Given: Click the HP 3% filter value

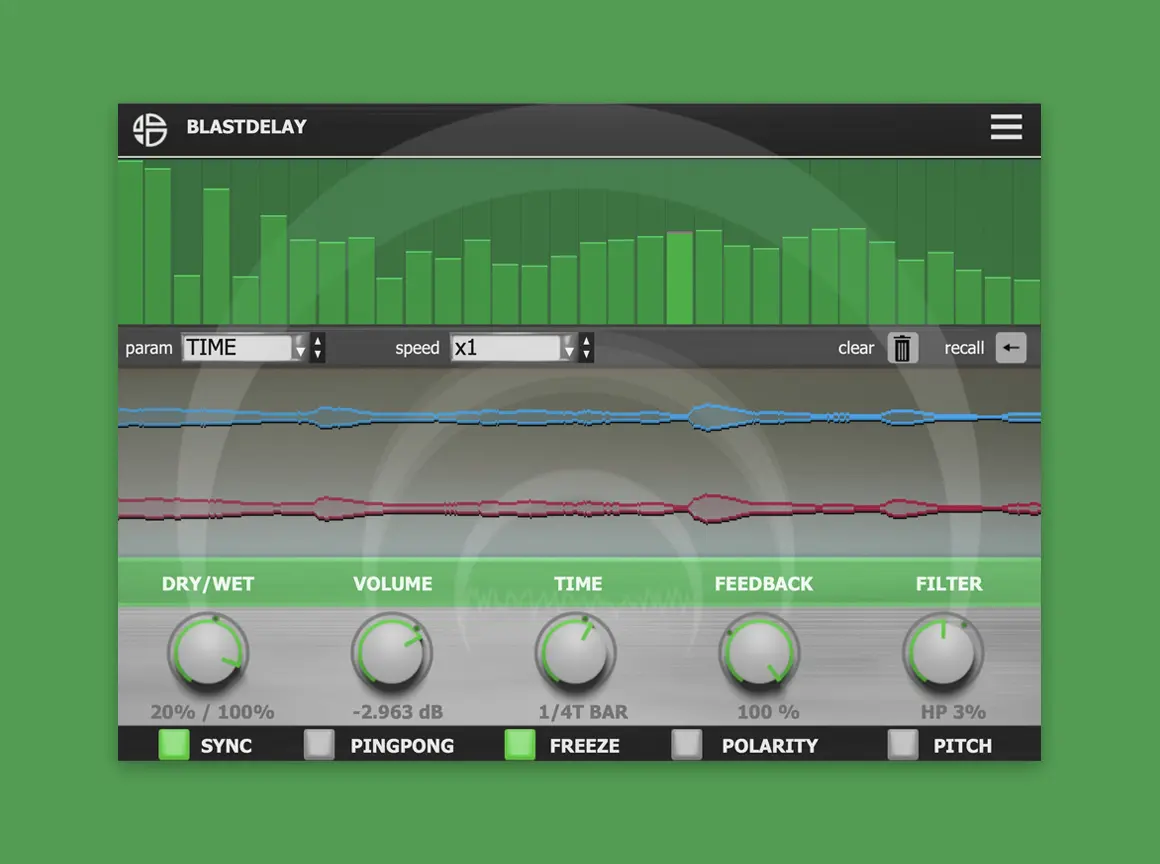Looking at the screenshot, I should tap(953, 712).
